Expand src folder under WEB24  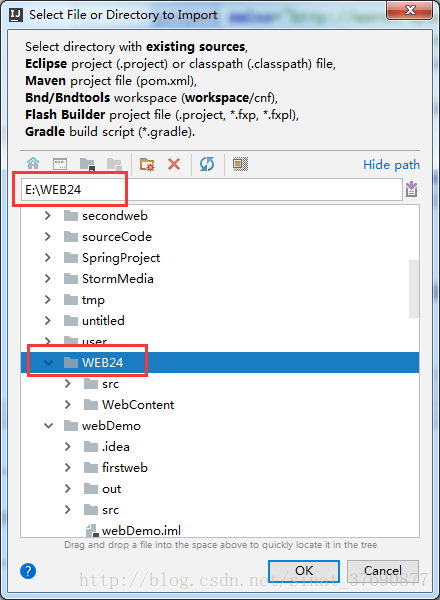click(x=68, y=383)
